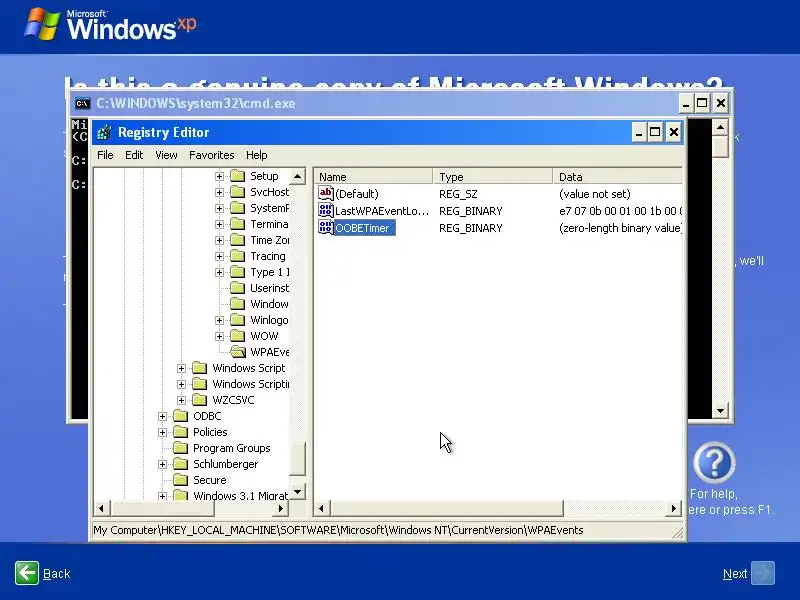Click tree pane scroll up arrow
This screenshot has height=600, width=800.
click(x=297, y=177)
